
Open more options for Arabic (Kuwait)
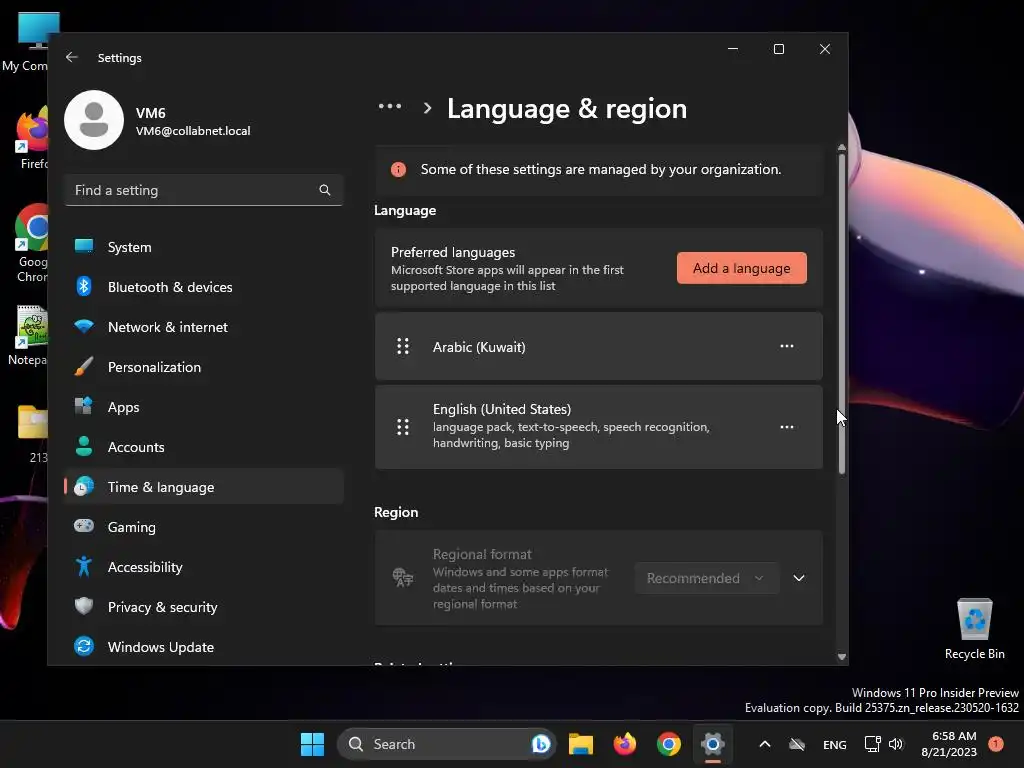786,347
